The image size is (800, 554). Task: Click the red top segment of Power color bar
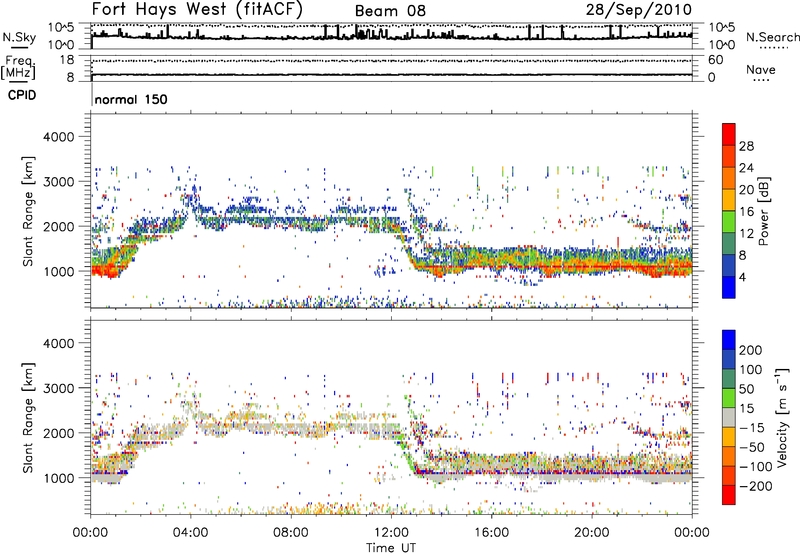pyautogui.click(x=729, y=134)
